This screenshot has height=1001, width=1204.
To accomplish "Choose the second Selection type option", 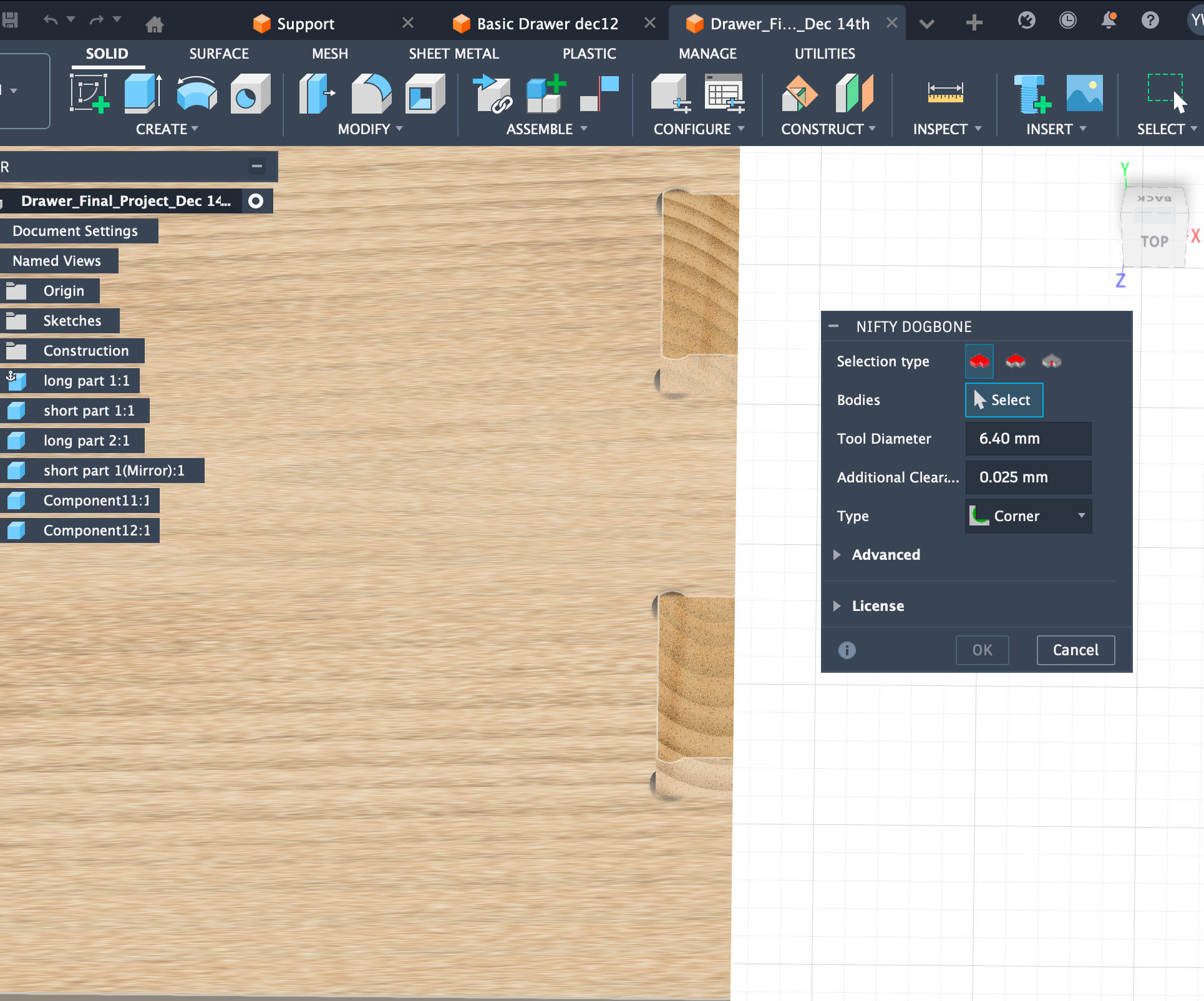I will click(x=1015, y=361).
